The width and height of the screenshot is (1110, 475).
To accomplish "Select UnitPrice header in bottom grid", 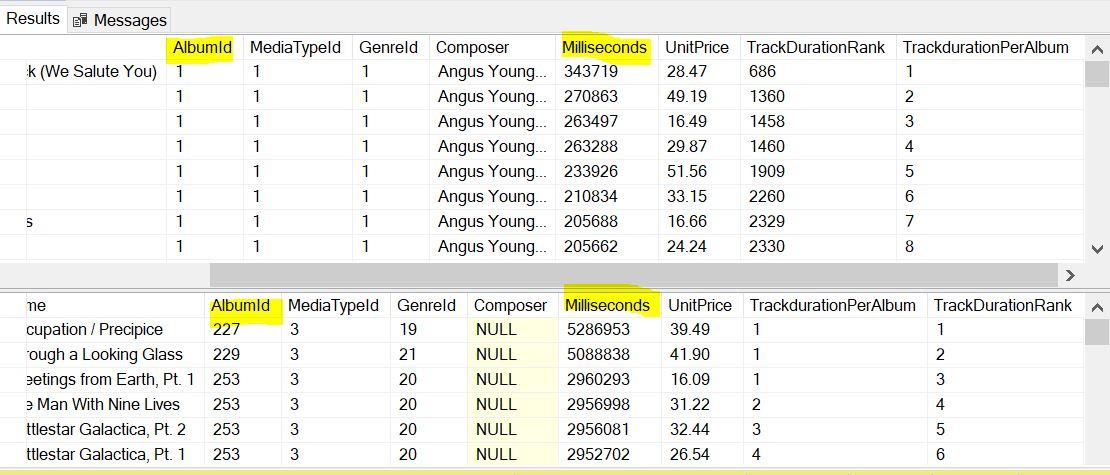I will pyautogui.click(x=699, y=305).
